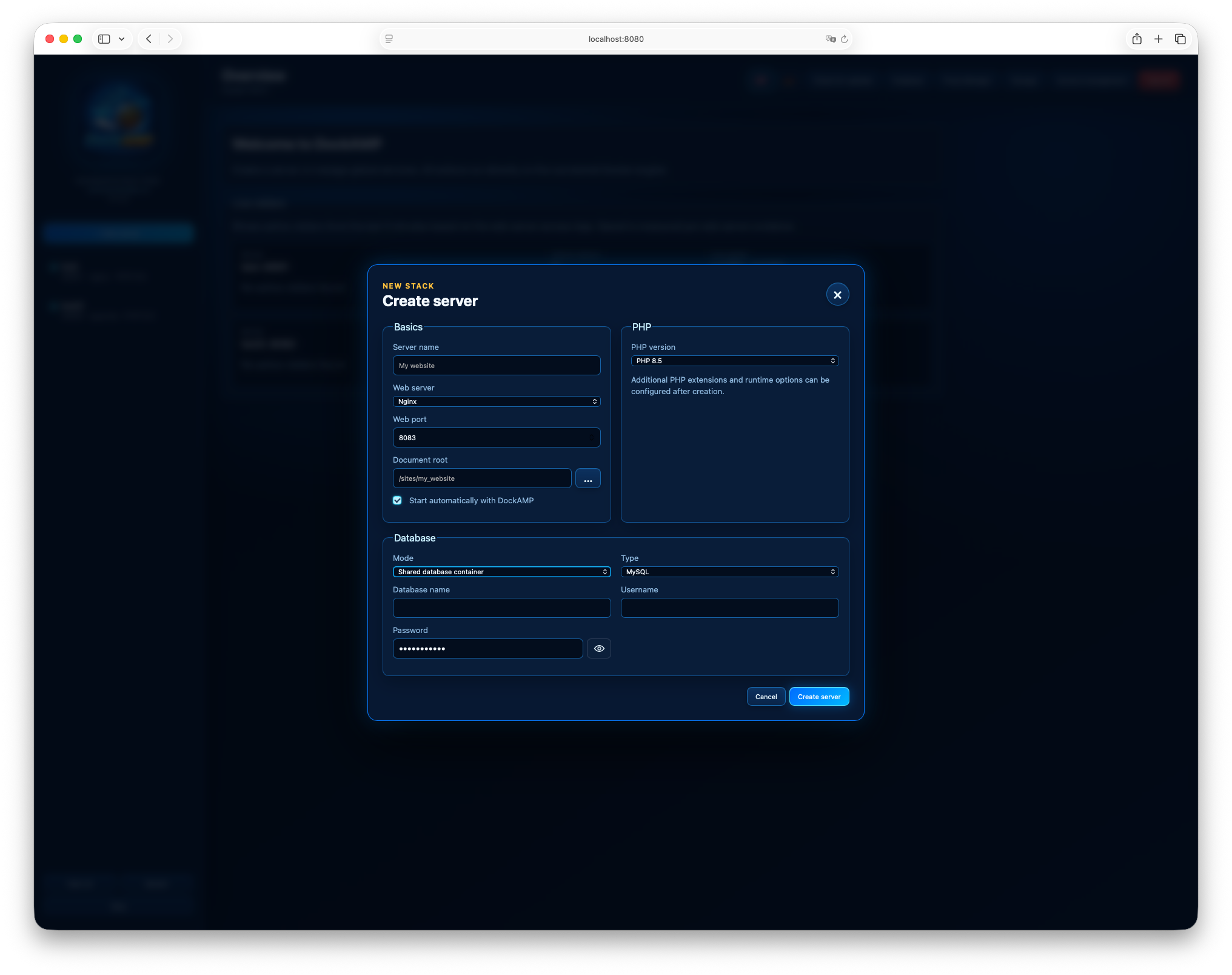Open the PHP version dropdown
1232x975 pixels.
tap(735, 361)
